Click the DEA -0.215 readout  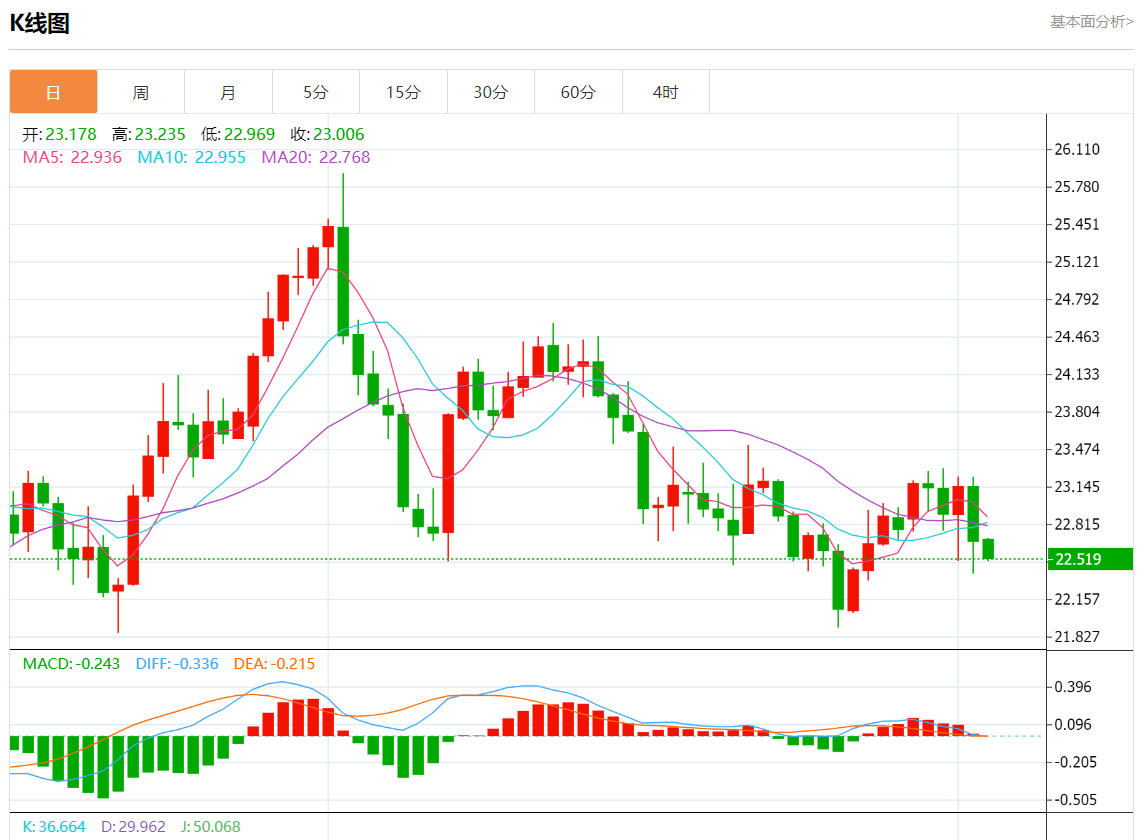[274, 663]
